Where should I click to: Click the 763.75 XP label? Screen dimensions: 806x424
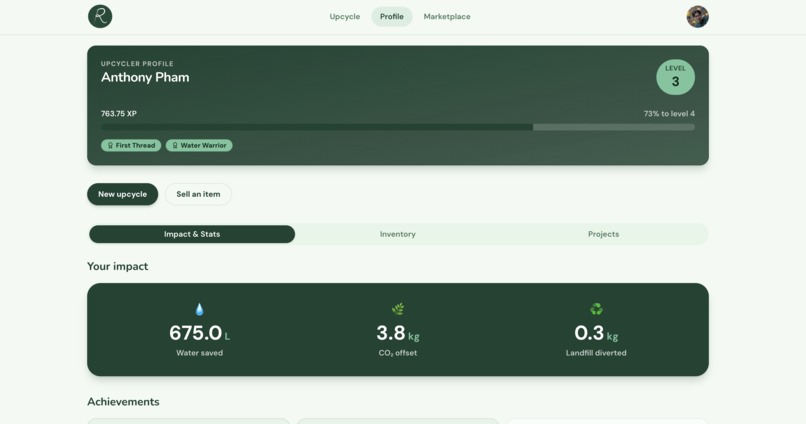pyautogui.click(x=119, y=114)
